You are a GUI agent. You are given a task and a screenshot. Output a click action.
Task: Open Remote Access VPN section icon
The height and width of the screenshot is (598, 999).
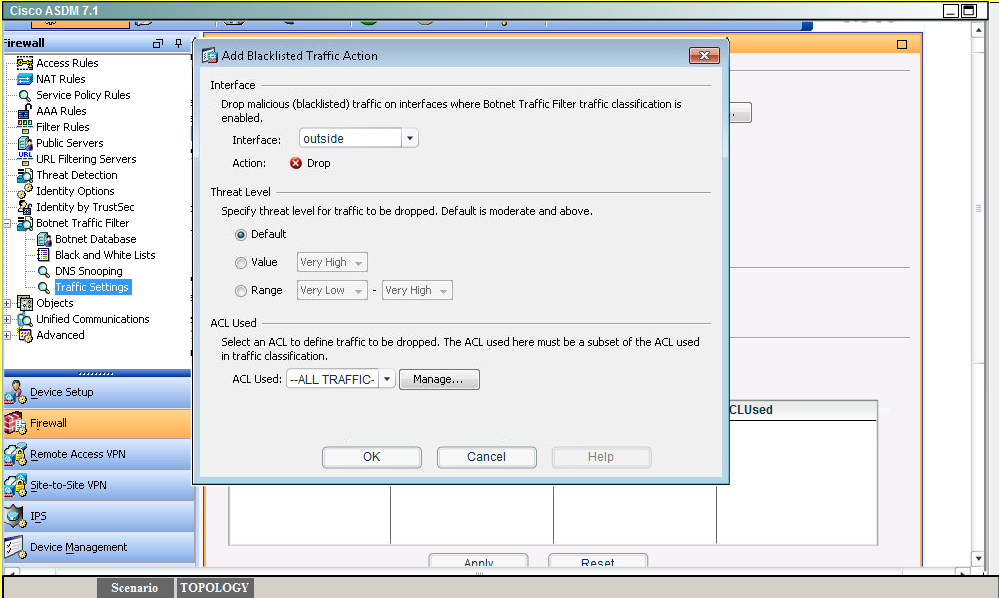tap(15, 454)
